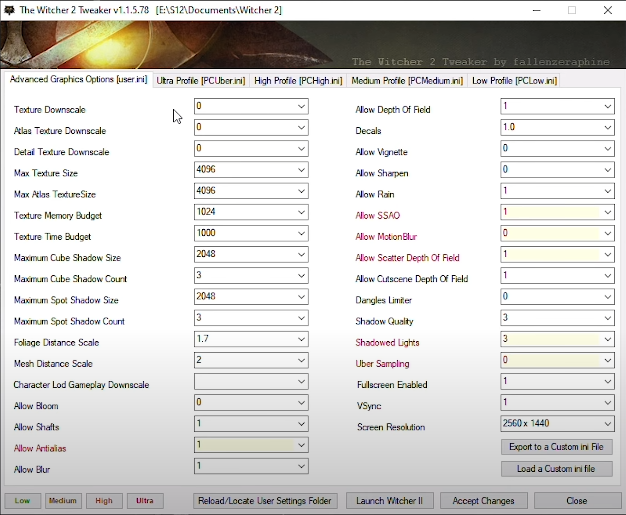Go to Low Profile [PCLow.ini] tab

[514, 81]
